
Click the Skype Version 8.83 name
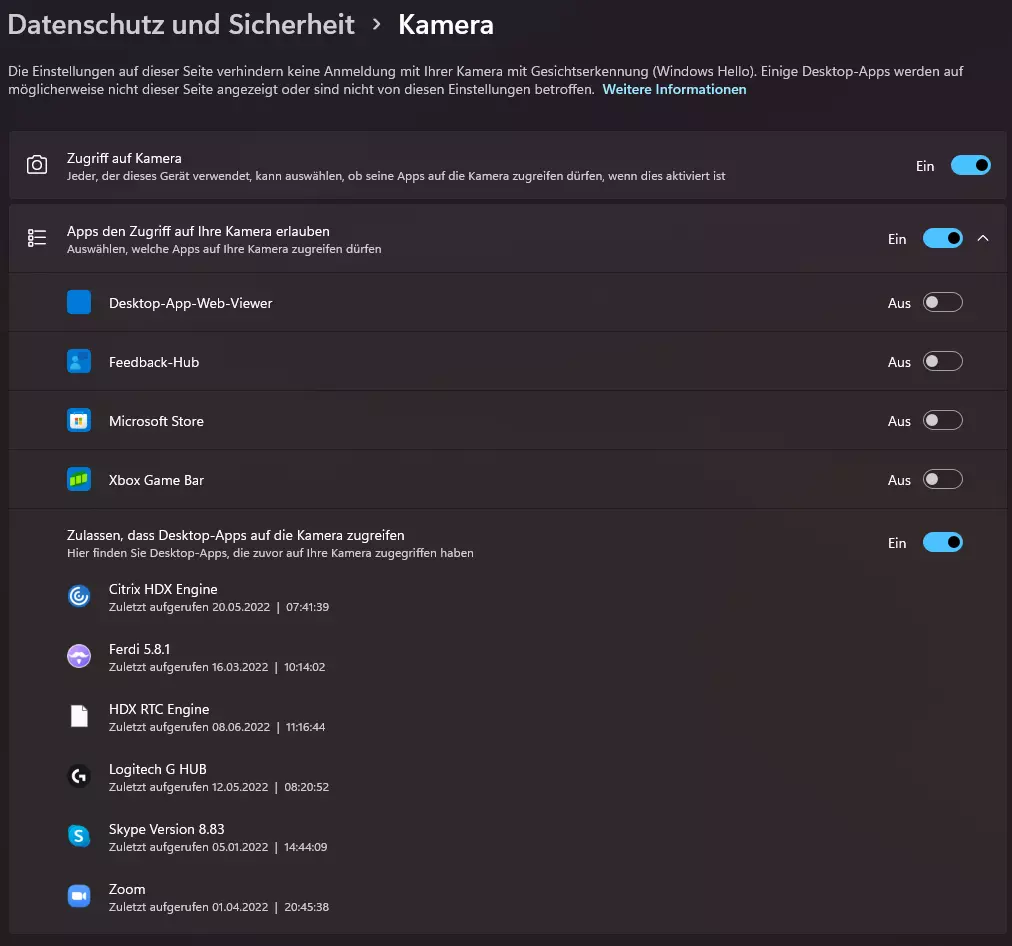pyautogui.click(x=167, y=829)
